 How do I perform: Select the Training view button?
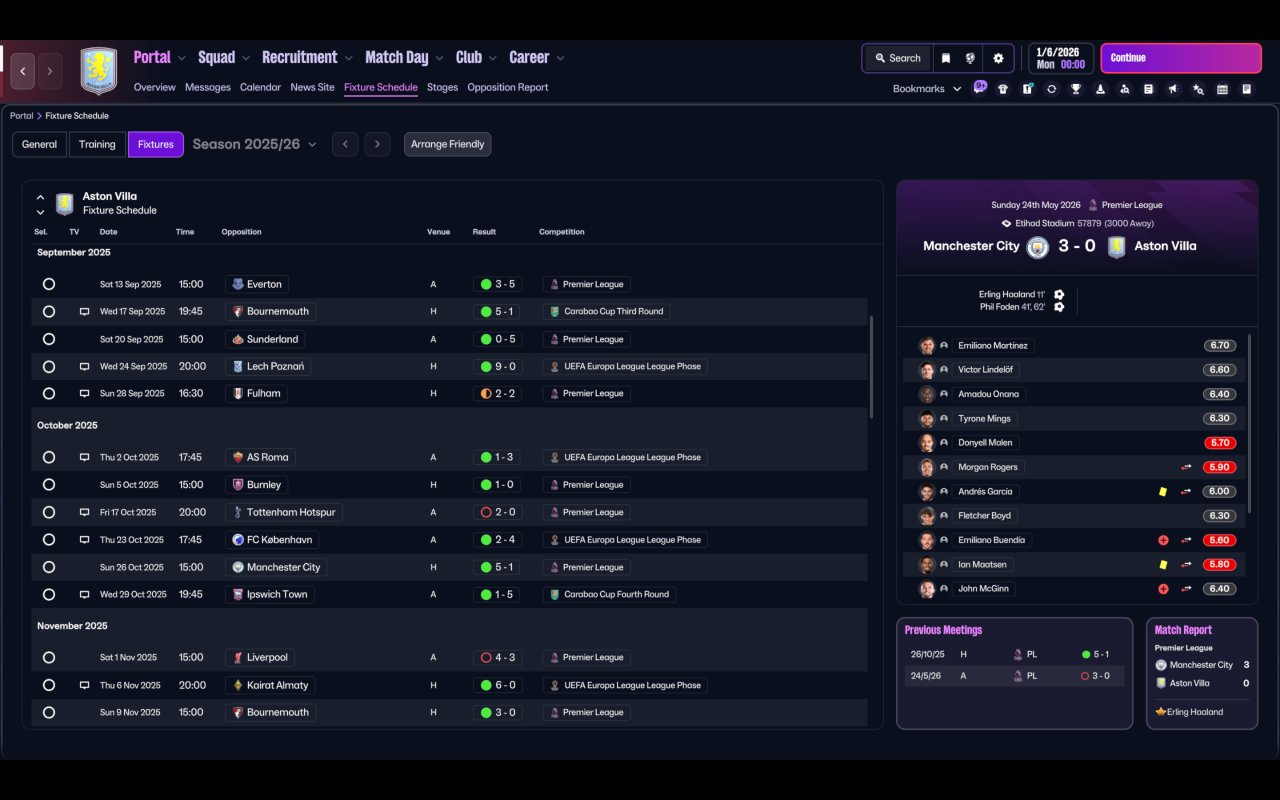pos(97,144)
